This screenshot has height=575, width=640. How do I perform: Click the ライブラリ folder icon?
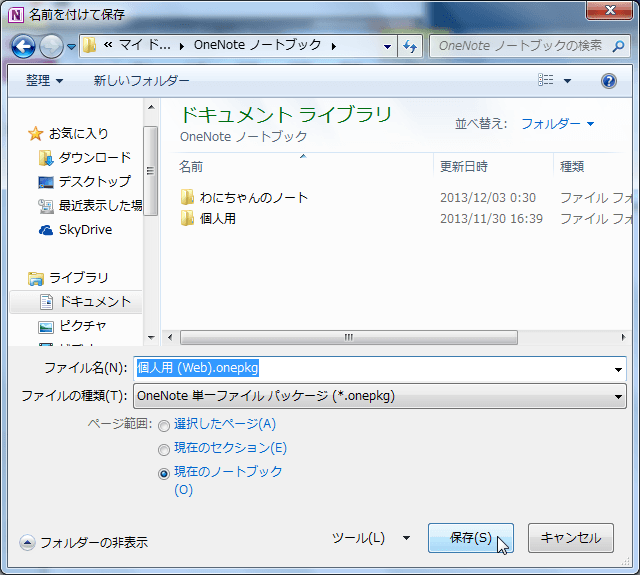pyautogui.click(x=36, y=278)
